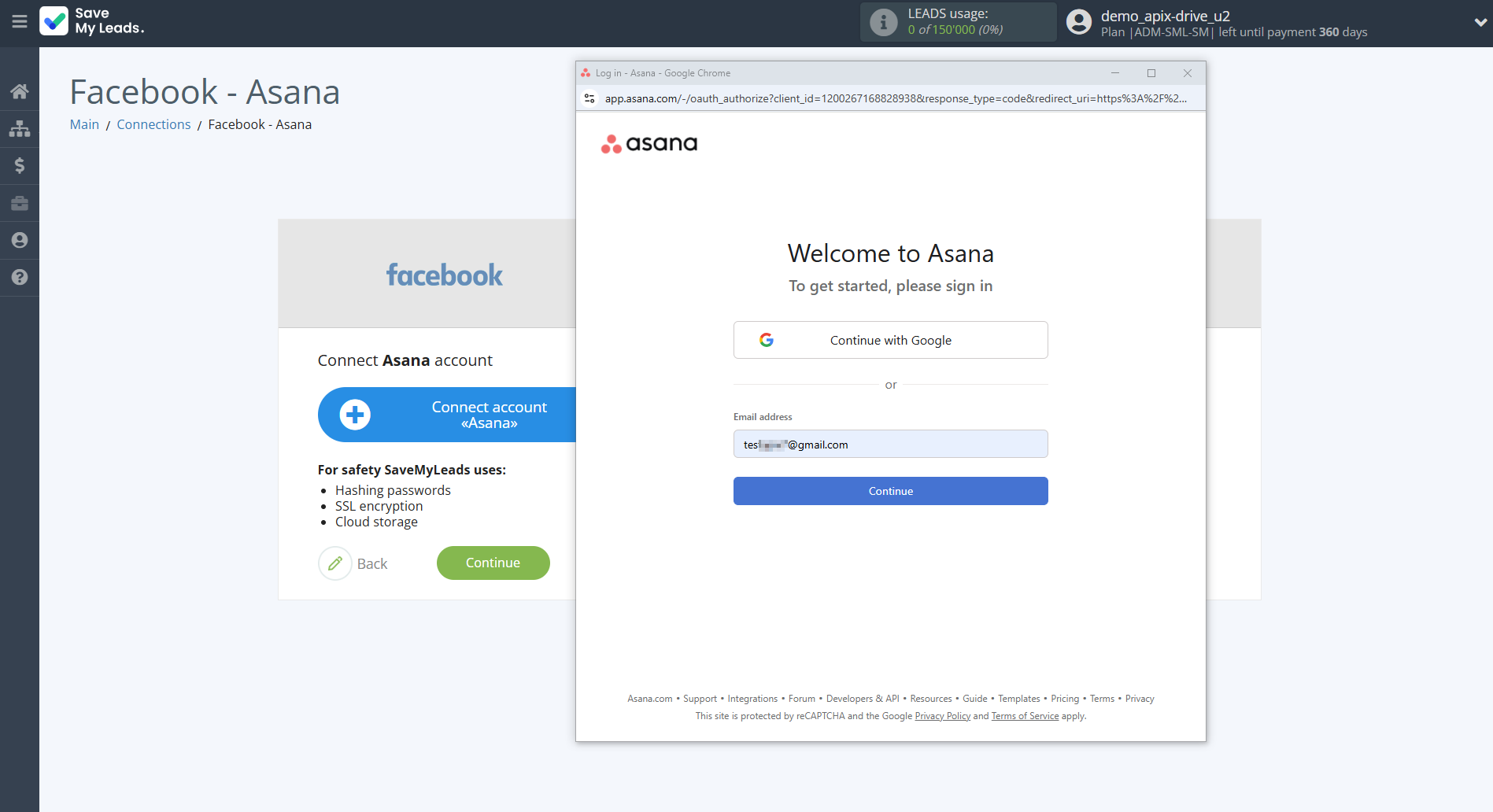The image size is (1493, 812).
Task: Open the help question mark icon
Action: coord(20,278)
